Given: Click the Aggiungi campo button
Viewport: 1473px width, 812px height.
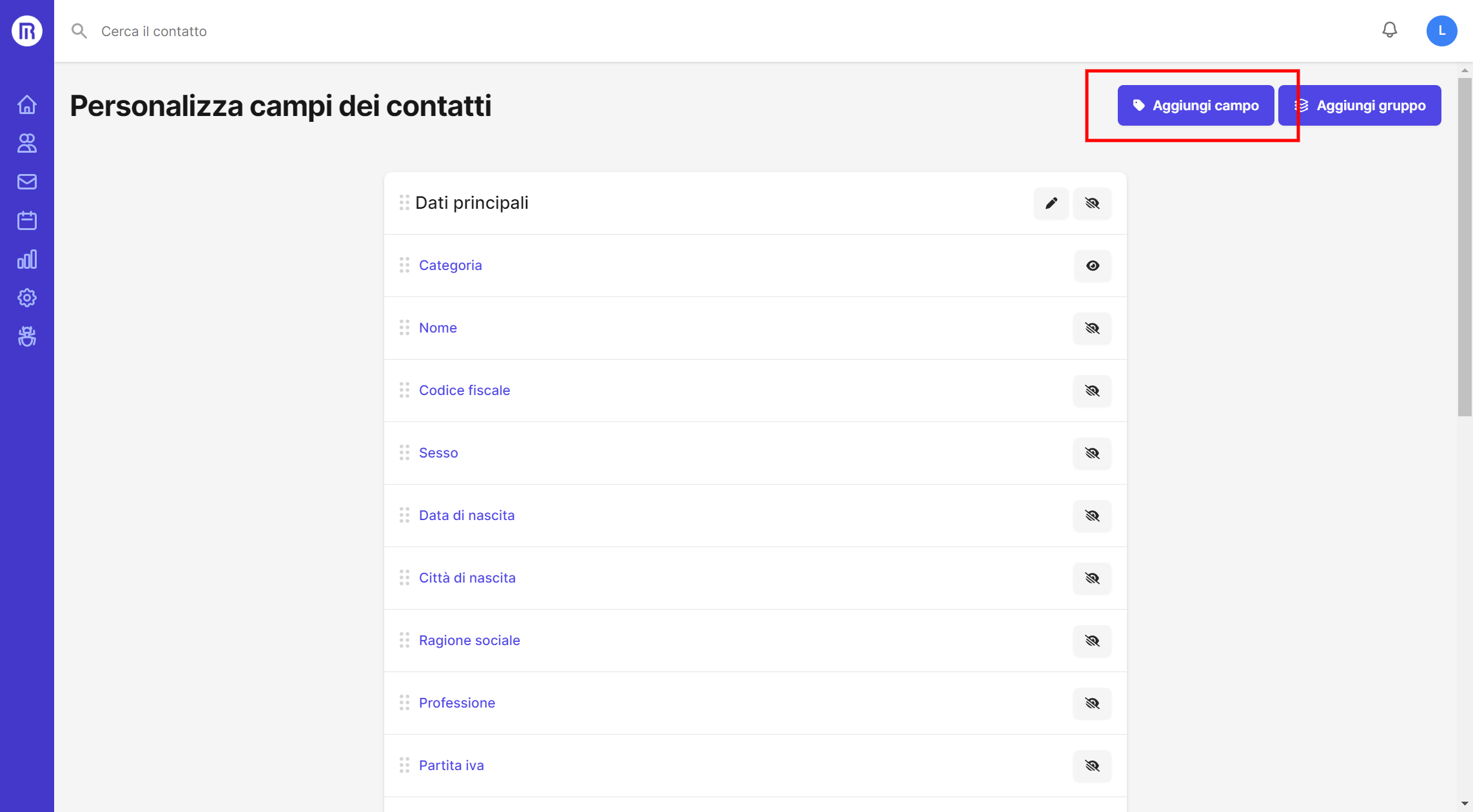Looking at the screenshot, I should pyautogui.click(x=1196, y=105).
